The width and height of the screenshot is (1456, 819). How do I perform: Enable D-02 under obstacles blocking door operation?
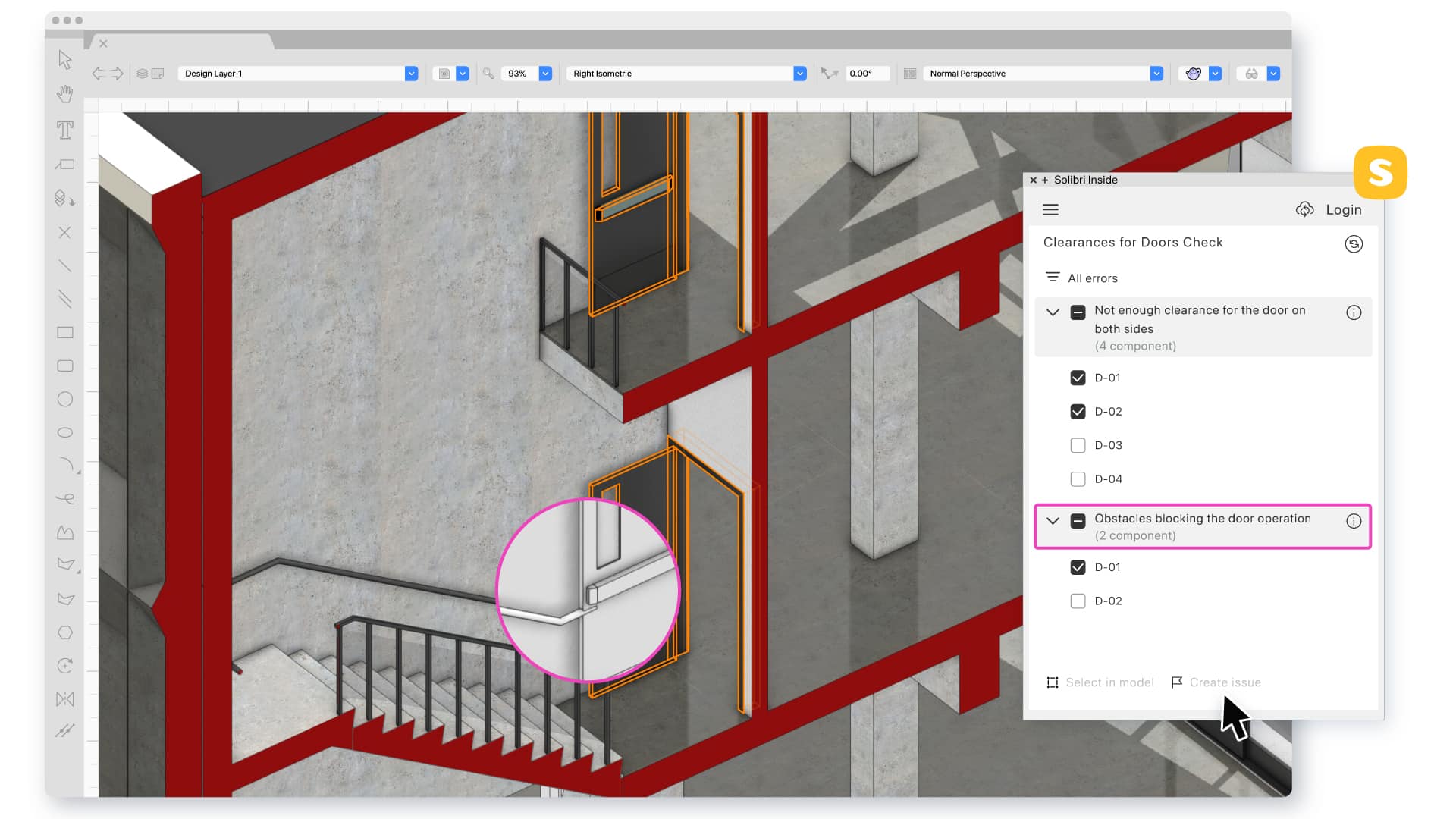tap(1078, 600)
